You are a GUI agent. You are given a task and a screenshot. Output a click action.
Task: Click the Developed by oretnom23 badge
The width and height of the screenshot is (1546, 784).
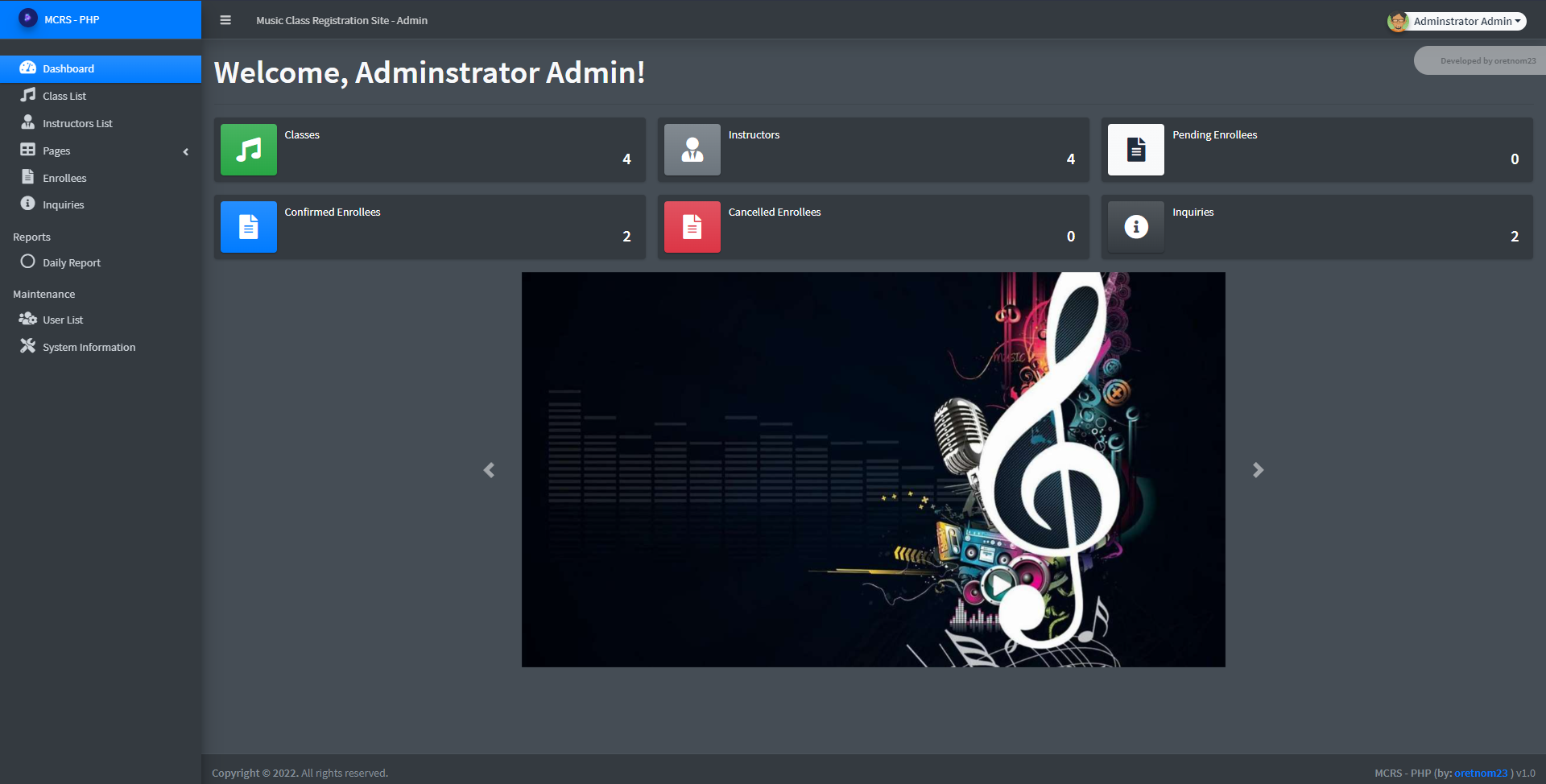click(x=1482, y=60)
